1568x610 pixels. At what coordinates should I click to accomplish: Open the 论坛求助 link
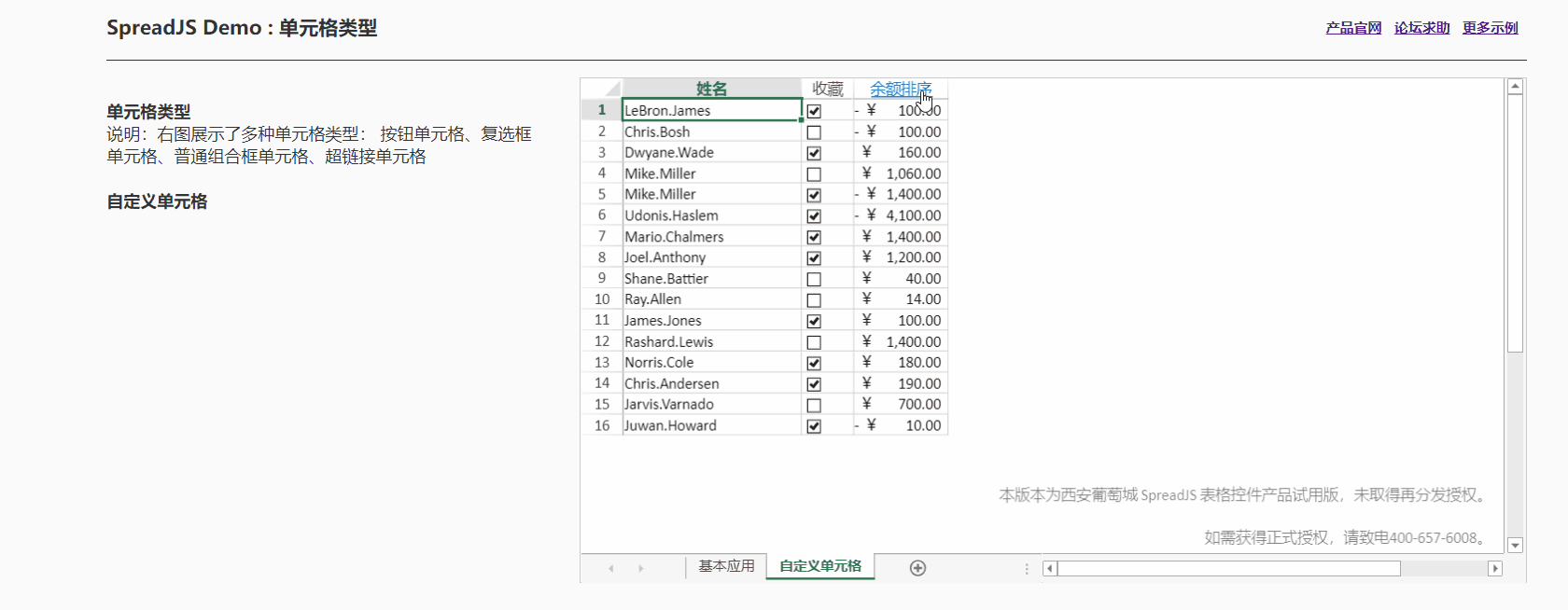(1422, 28)
